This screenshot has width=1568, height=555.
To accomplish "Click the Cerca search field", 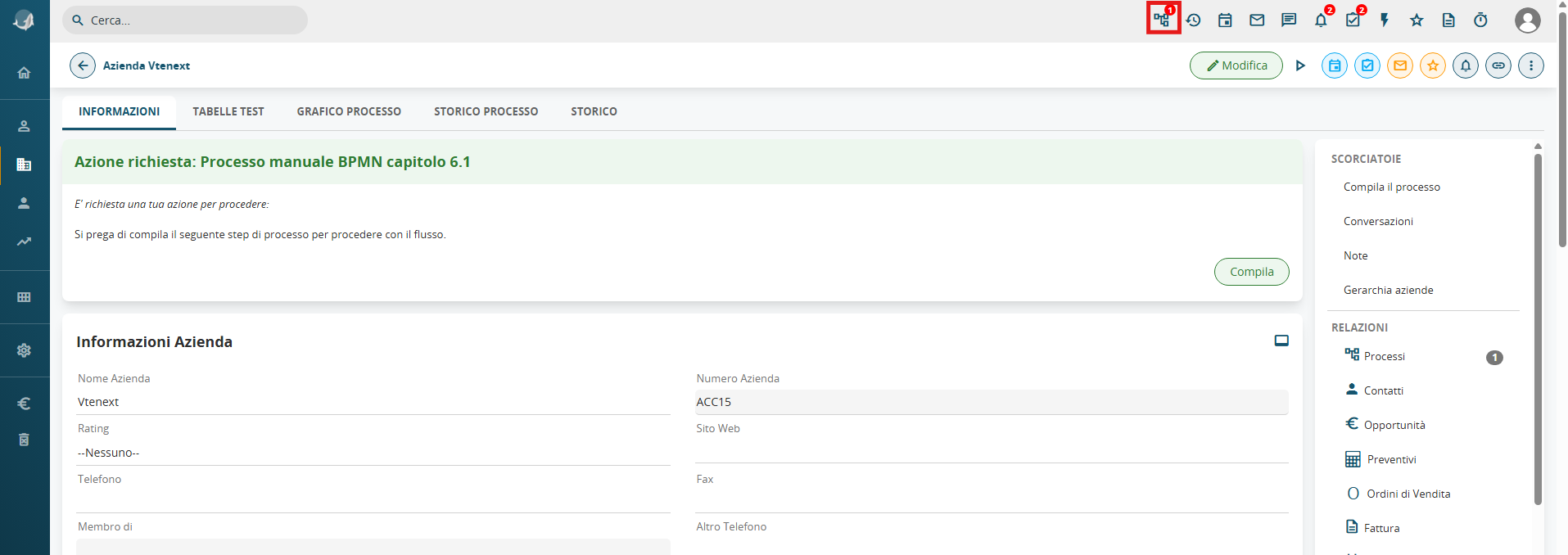I will click(185, 20).
